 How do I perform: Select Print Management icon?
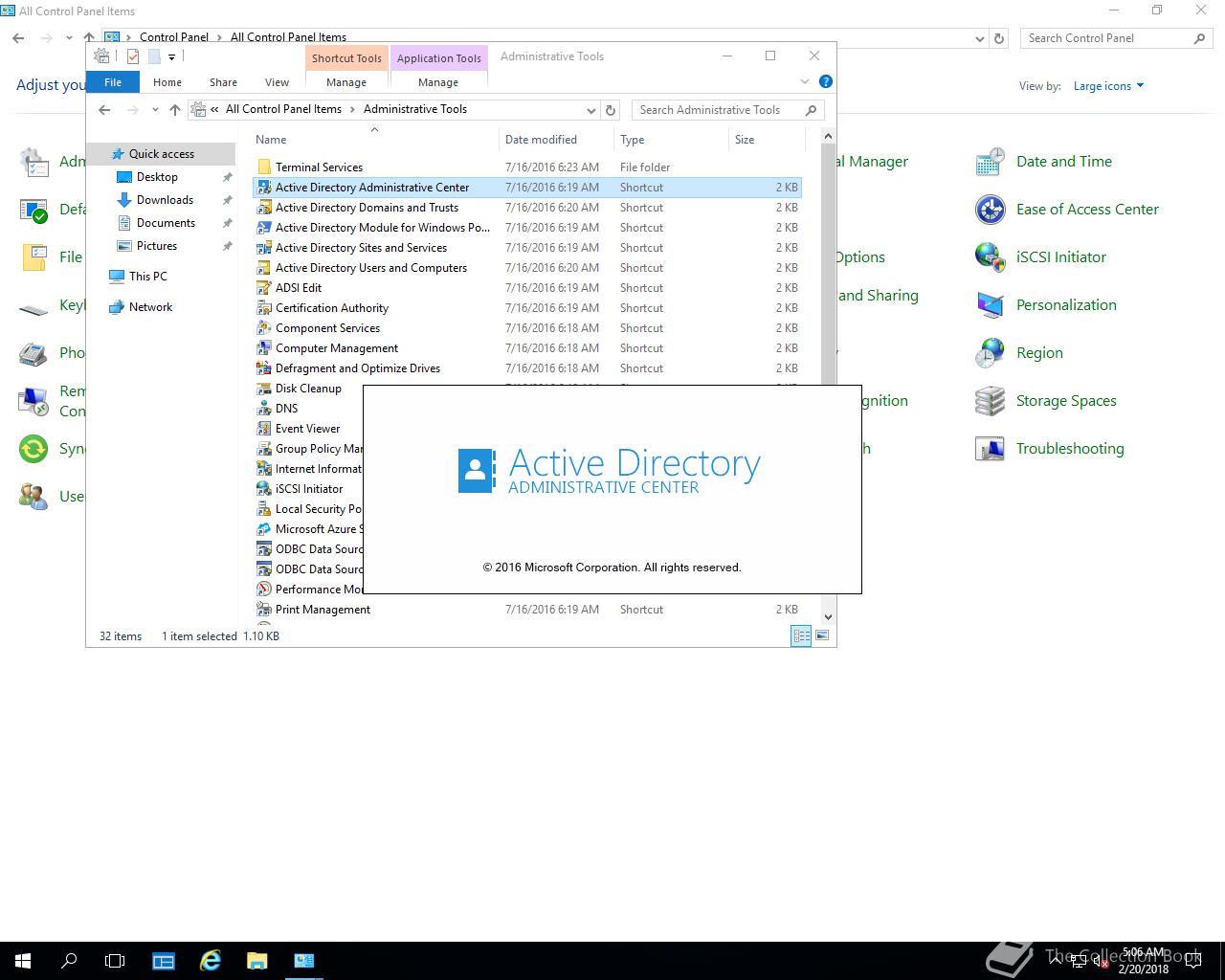(264, 610)
